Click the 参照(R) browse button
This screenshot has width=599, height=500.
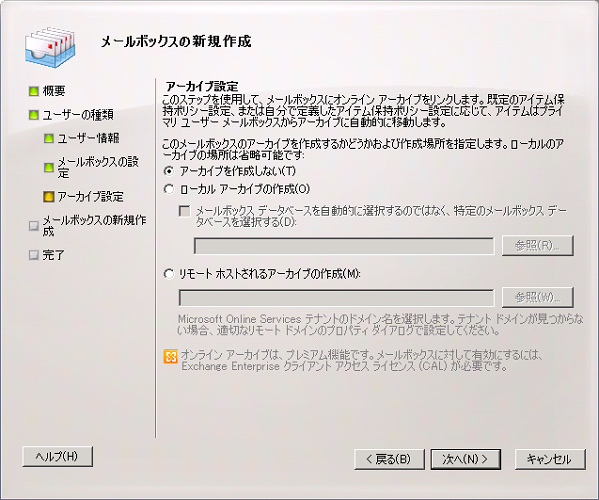(x=537, y=245)
